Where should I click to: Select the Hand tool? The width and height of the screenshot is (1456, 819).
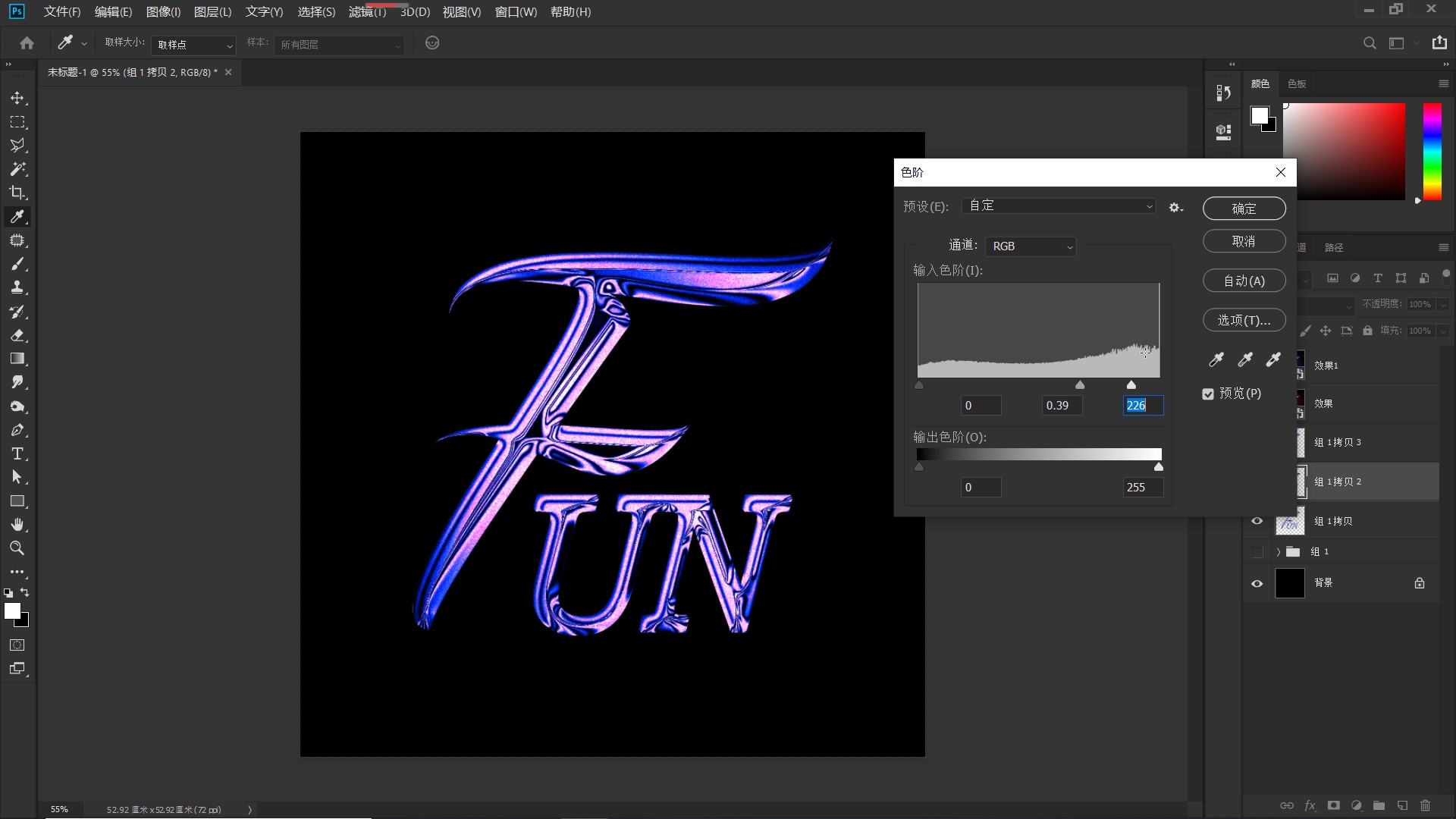[17, 525]
